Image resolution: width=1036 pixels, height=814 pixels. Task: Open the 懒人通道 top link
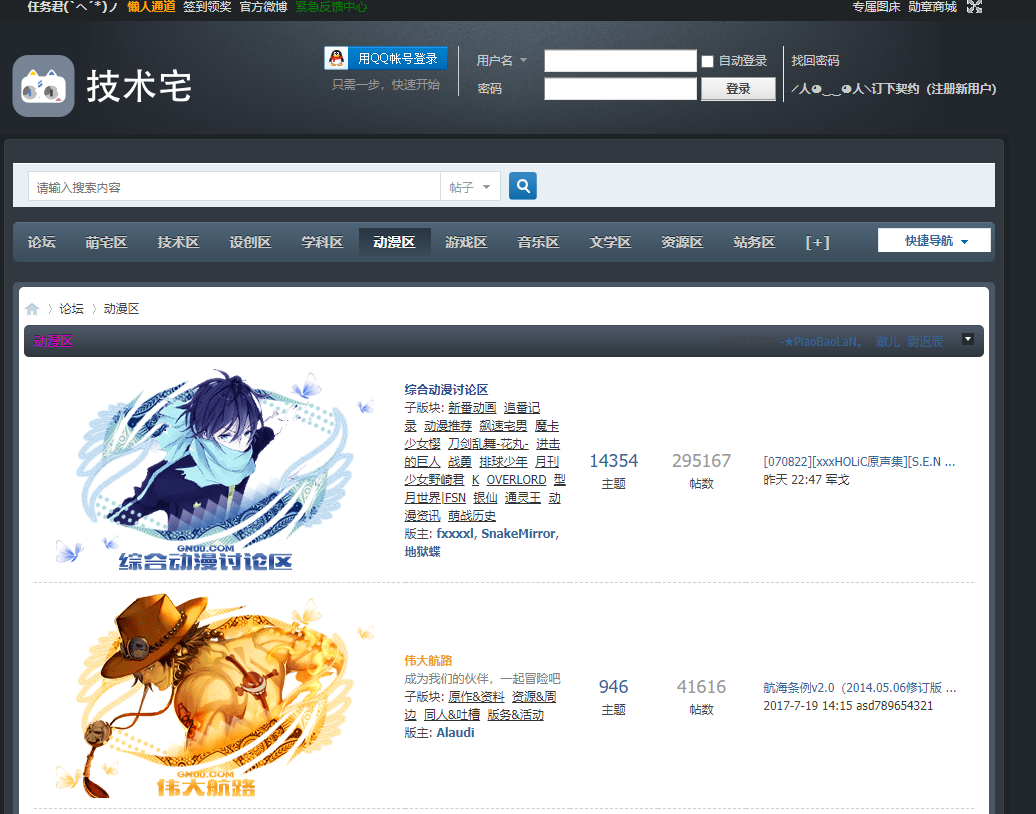[151, 7]
